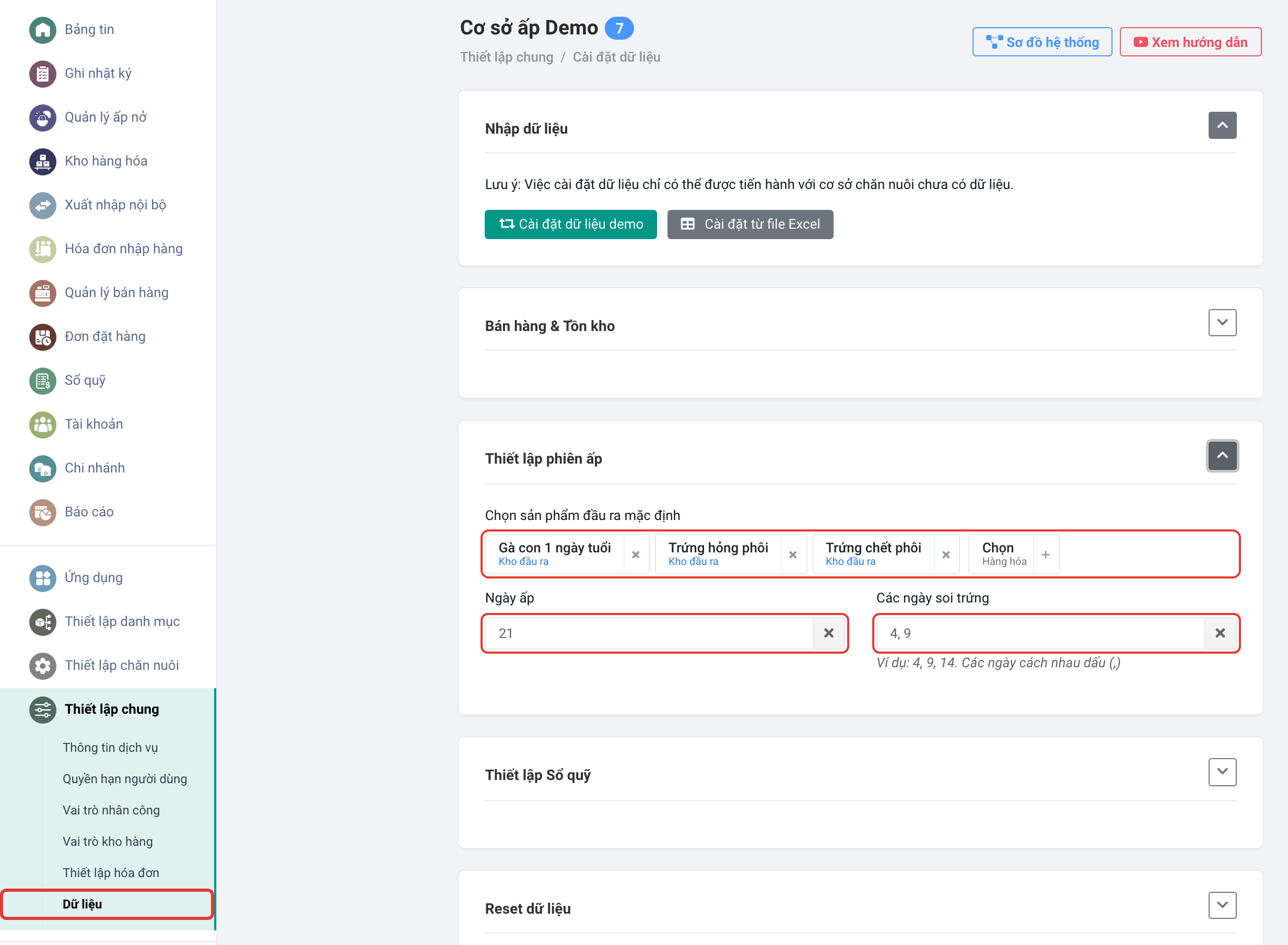Click the Các ngày soi trứng input
Screen dimensions: 1288x945
[x=1040, y=633]
